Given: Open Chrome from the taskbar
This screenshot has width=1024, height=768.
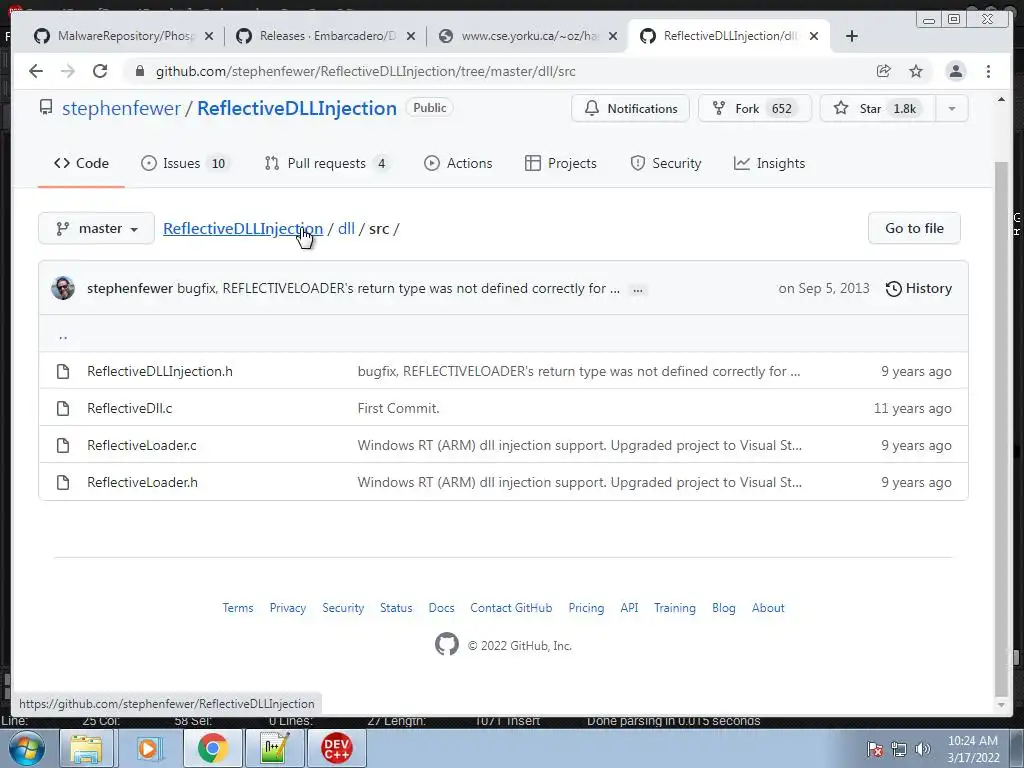Looking at the screenshot, I should tap(212, 748).
